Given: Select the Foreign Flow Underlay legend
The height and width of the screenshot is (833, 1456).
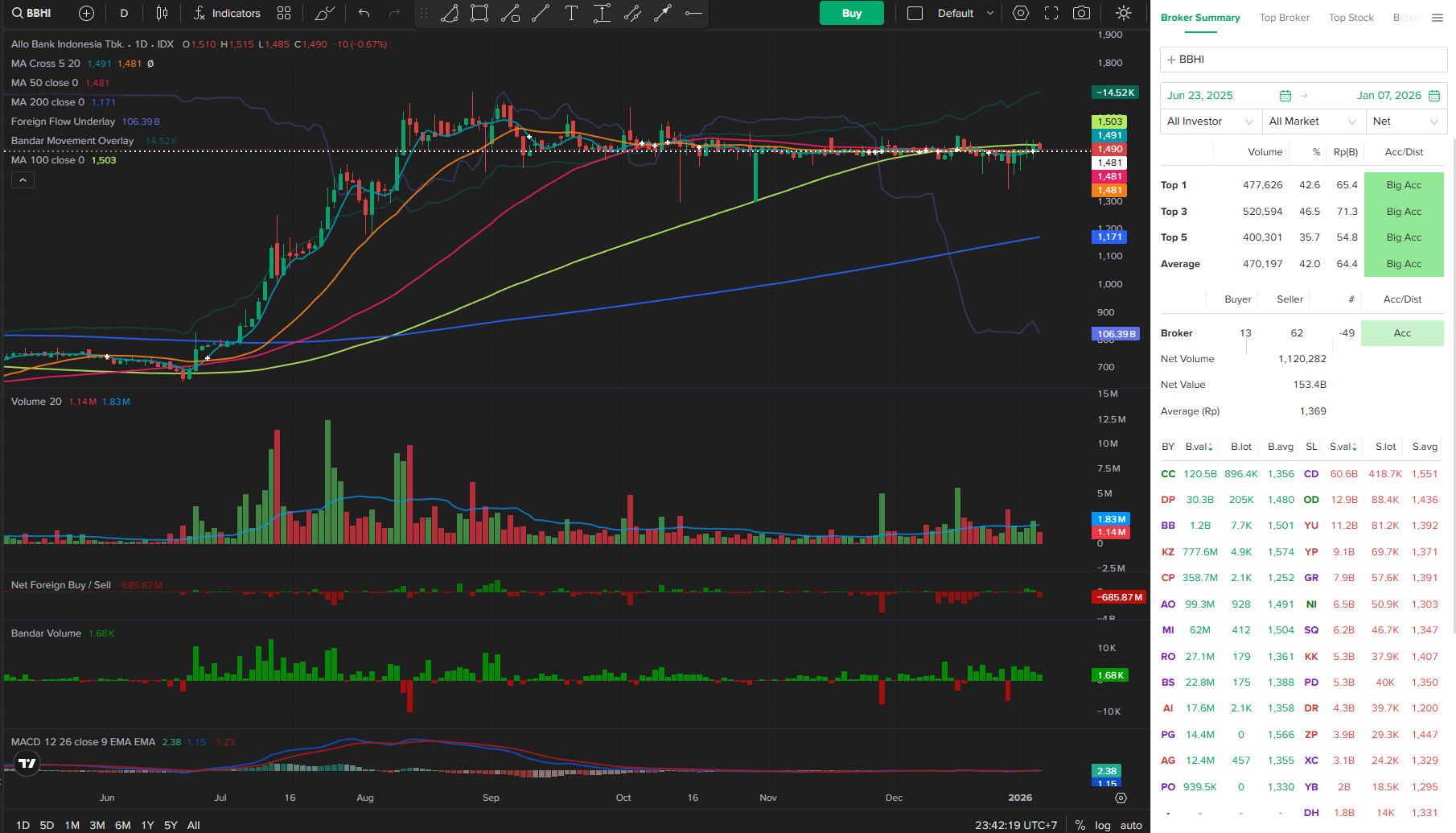Looking at the screenshot, I should 63,122.
